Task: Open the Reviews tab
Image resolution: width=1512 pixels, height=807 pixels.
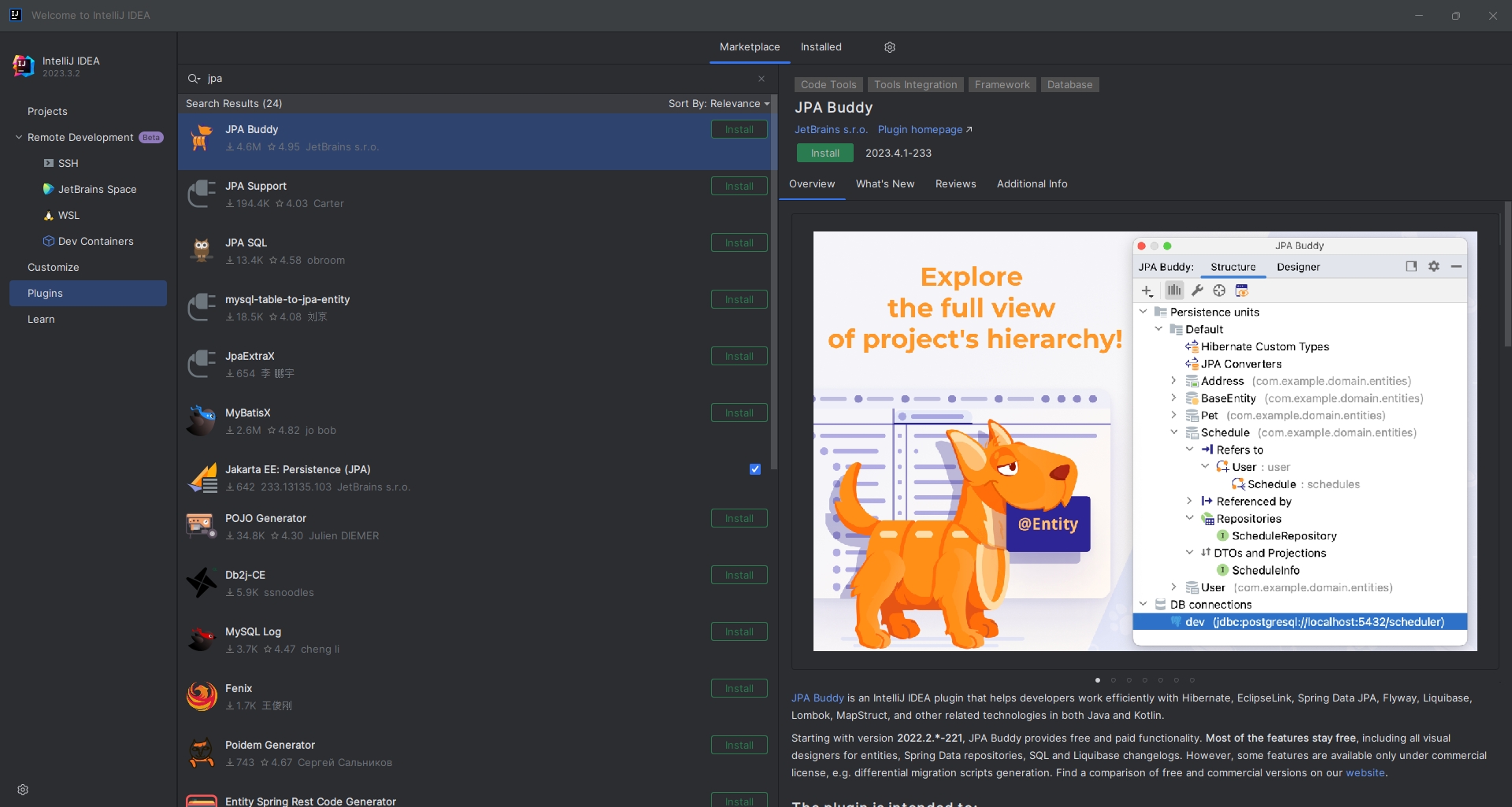Action: point(956,183)
